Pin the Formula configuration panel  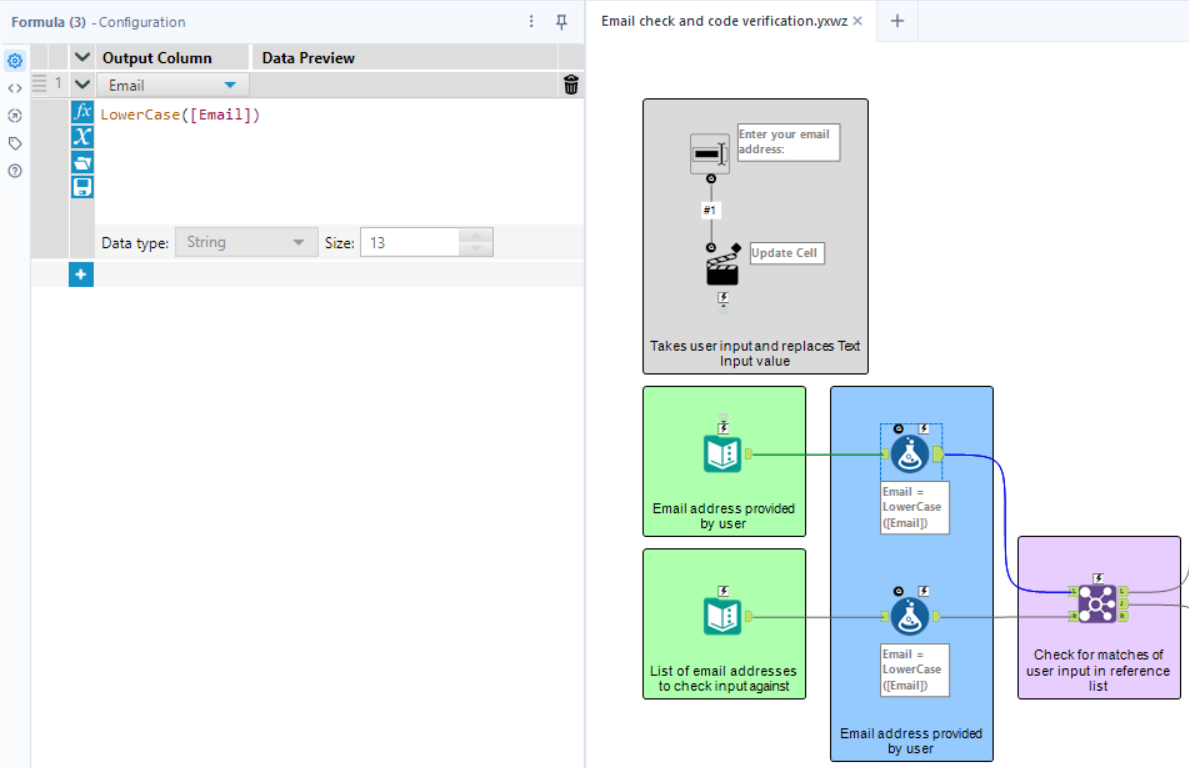562,22
